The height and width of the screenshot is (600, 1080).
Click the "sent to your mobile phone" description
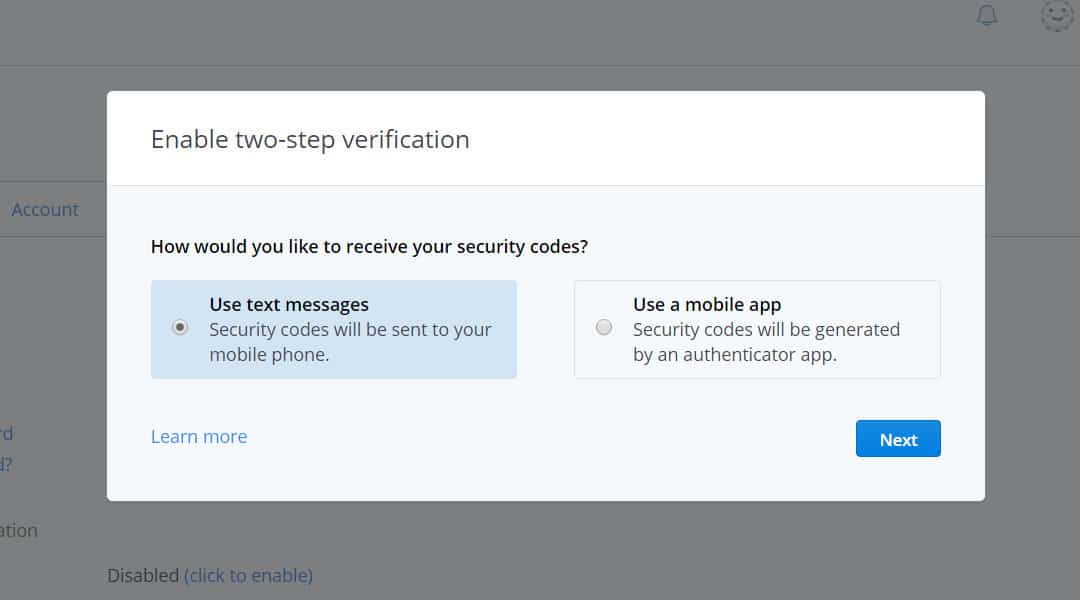(350, 342)
